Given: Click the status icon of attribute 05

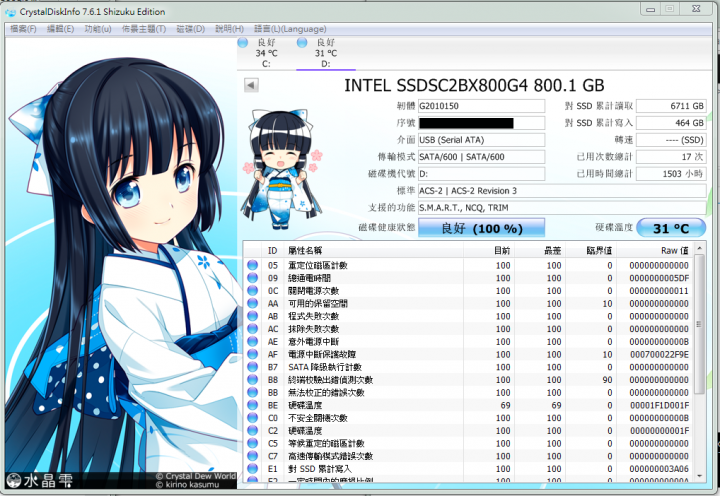Looking at the screenshot, I should 253,265.
